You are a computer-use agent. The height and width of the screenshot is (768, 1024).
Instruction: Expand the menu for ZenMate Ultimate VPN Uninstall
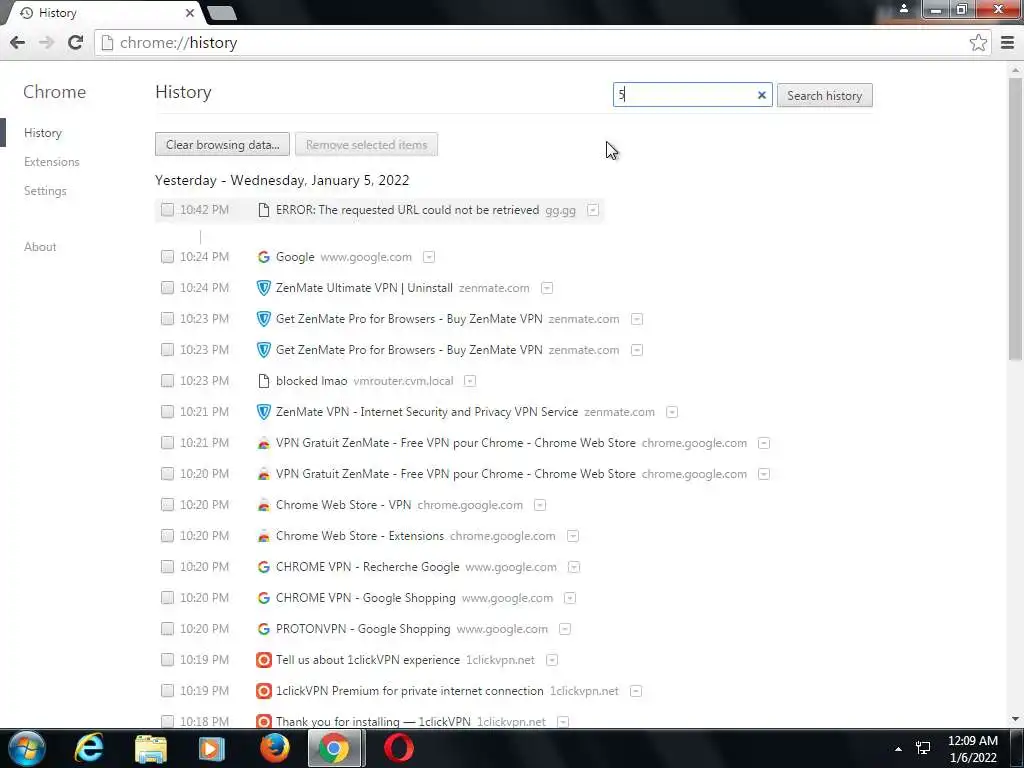(547, 288)
